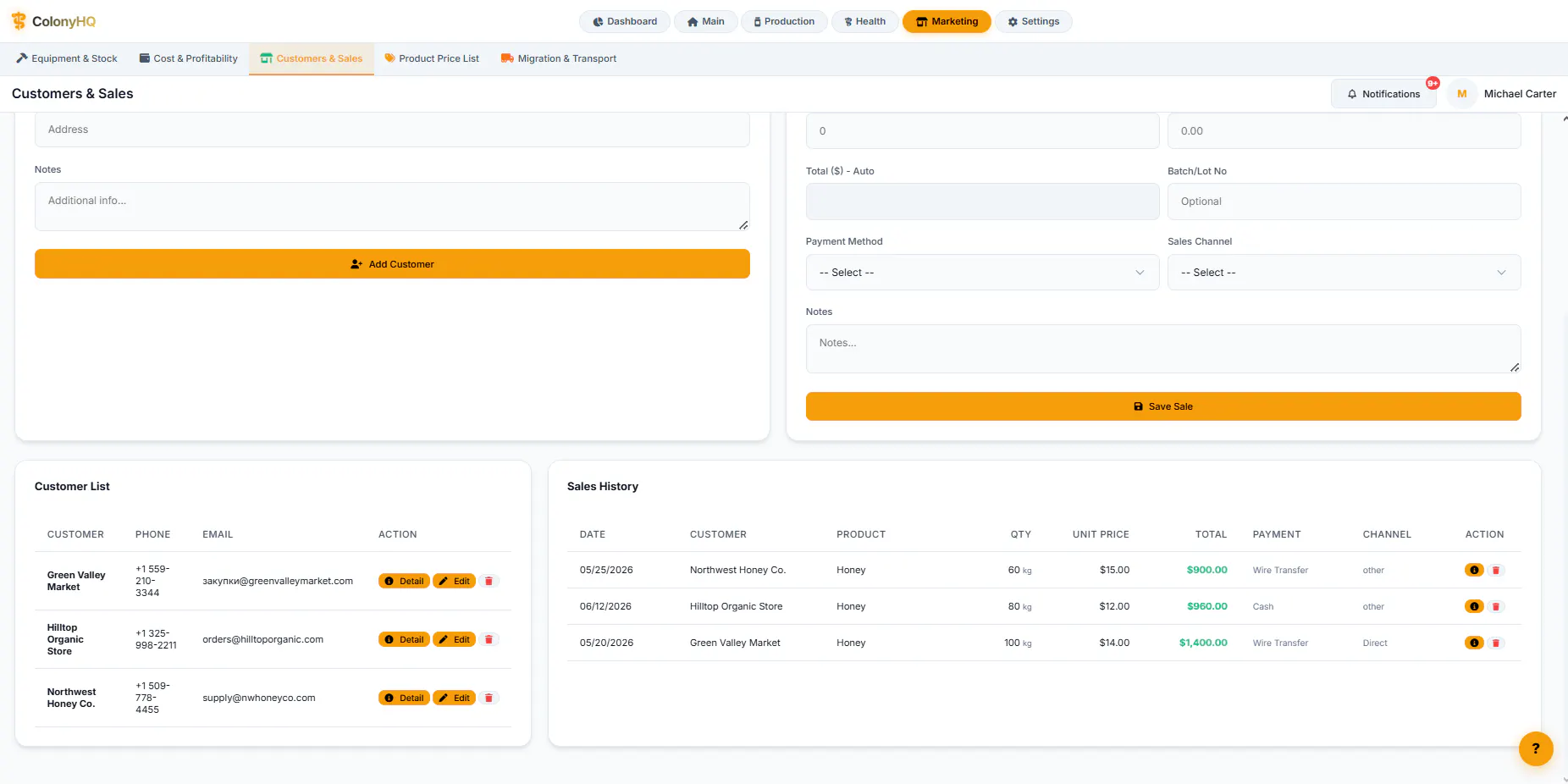Open Notifications bell

tap(1383, 94)
